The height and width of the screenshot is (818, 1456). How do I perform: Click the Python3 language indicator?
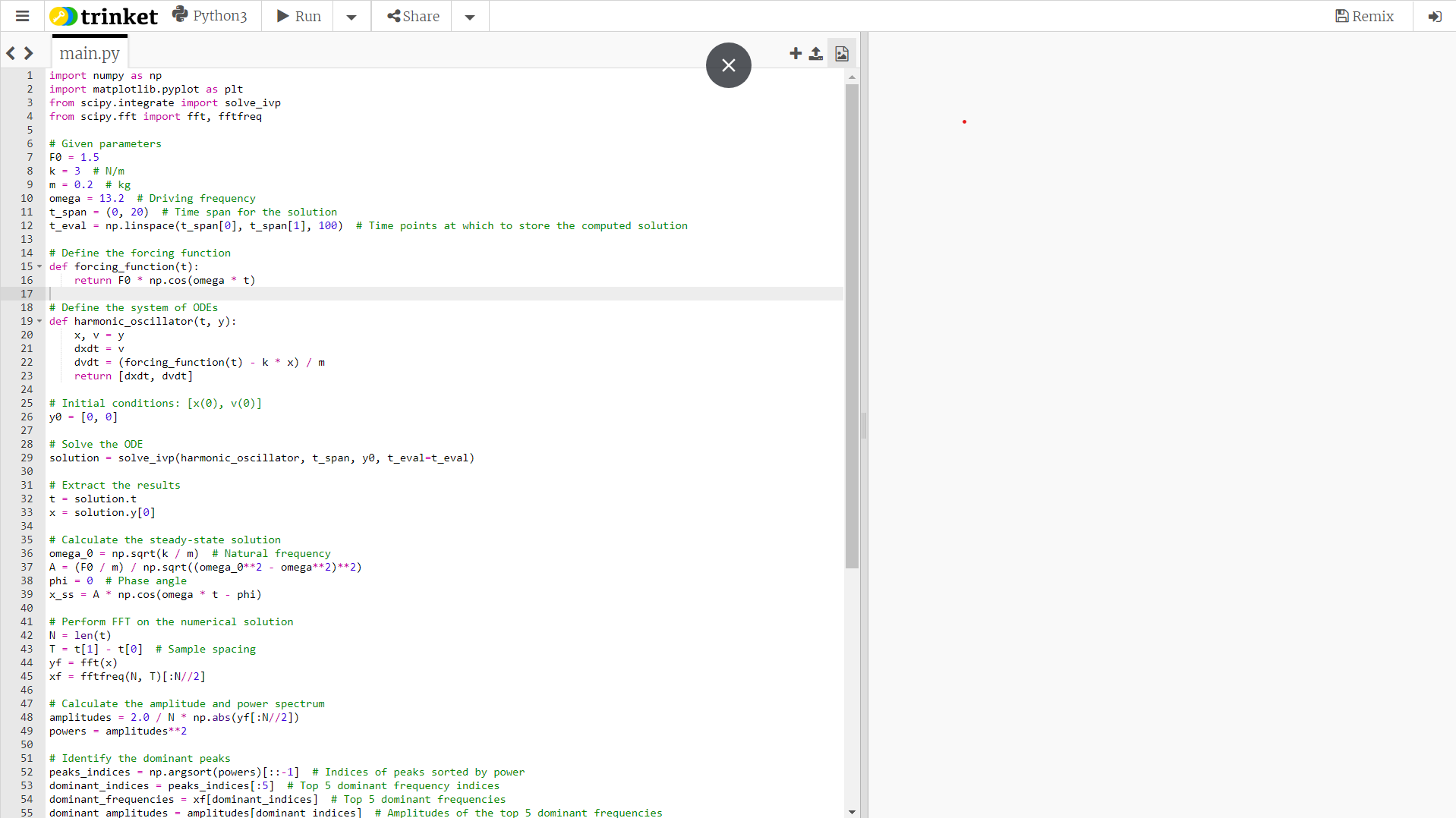210,15
